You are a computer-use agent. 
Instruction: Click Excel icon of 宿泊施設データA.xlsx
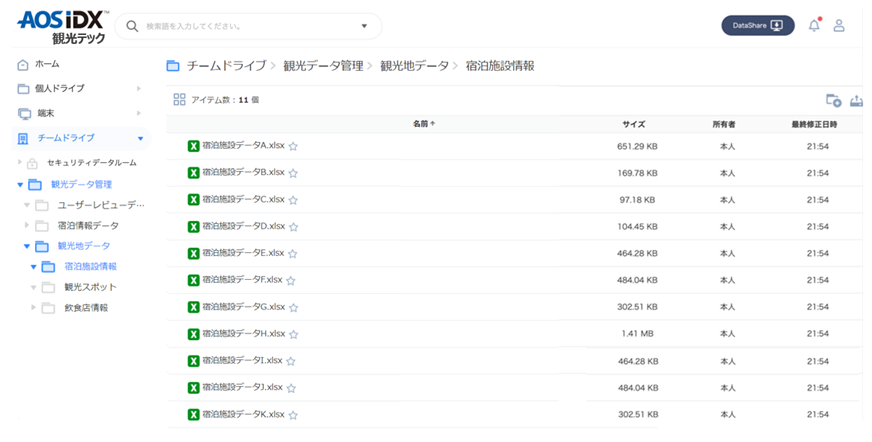click(193, 146)
